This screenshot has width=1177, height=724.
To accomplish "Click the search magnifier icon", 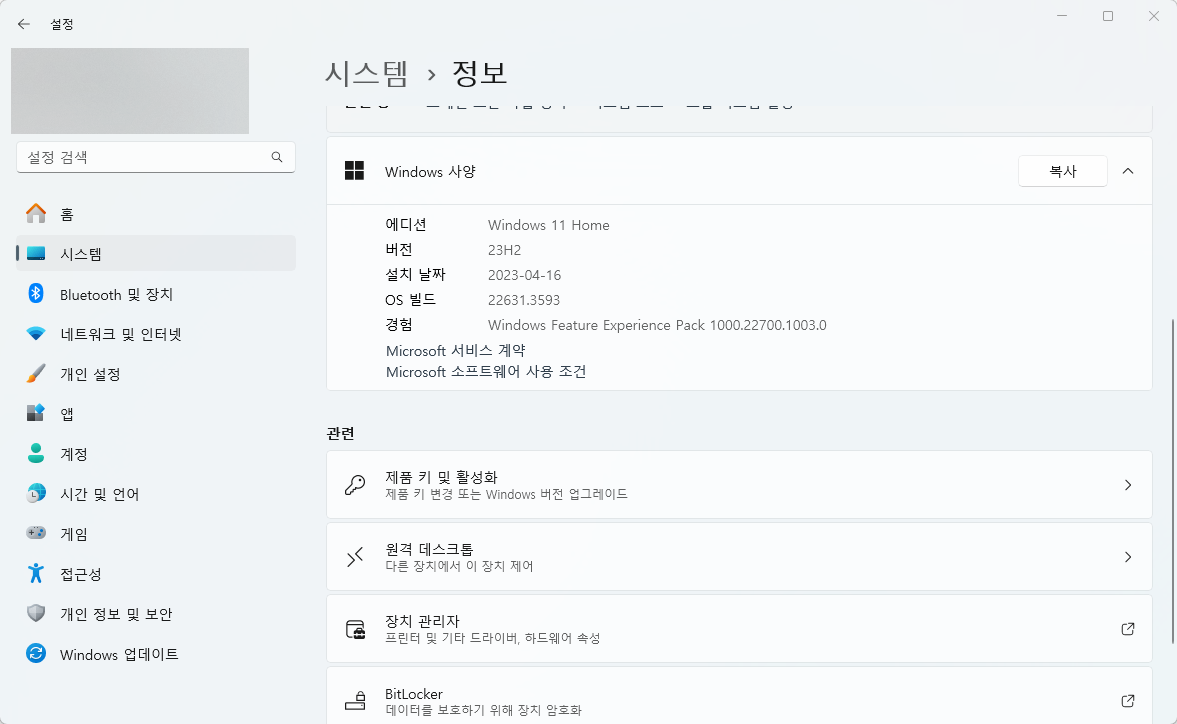I will pyautogui.click(x=277, y=157).
